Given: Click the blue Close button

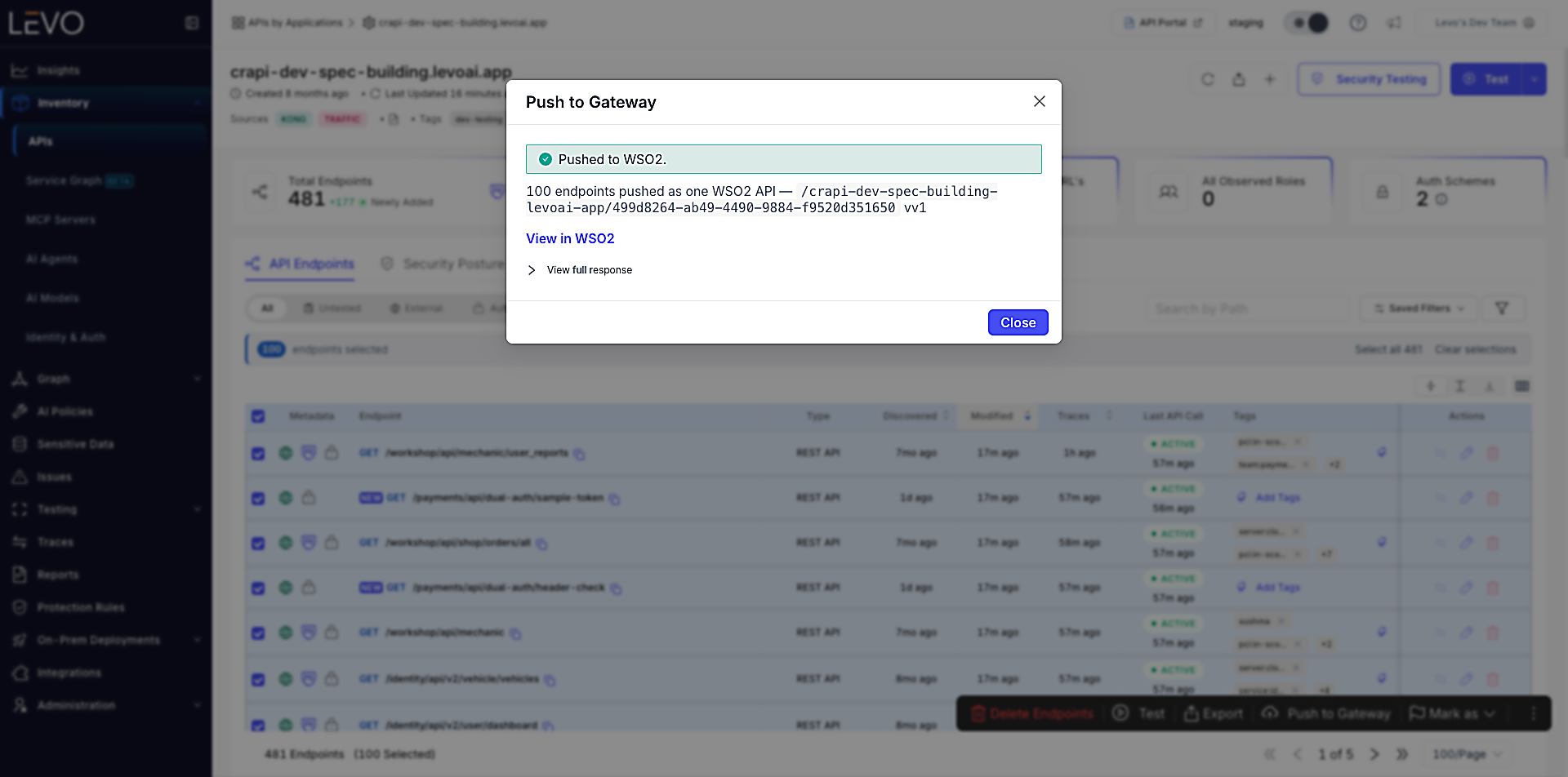Looking at the screenshot, I should (1018, 322).
